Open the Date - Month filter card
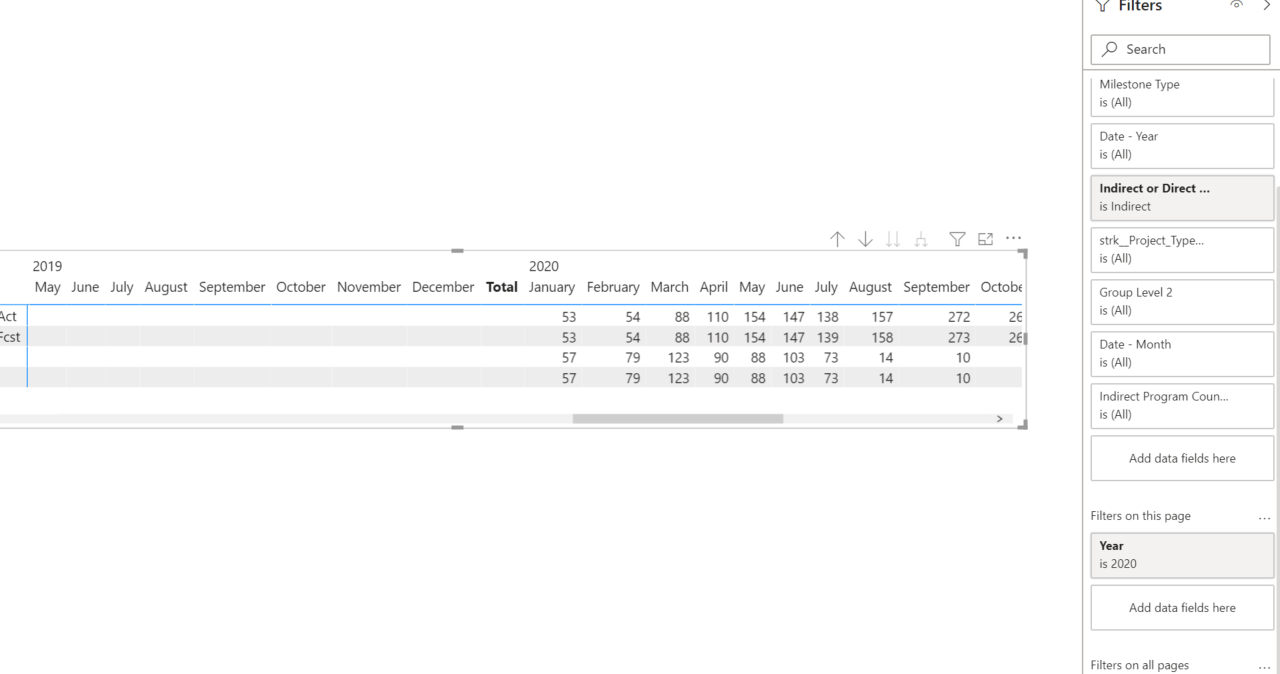This screenshot has width=1280, height=674. (1182, 353)
